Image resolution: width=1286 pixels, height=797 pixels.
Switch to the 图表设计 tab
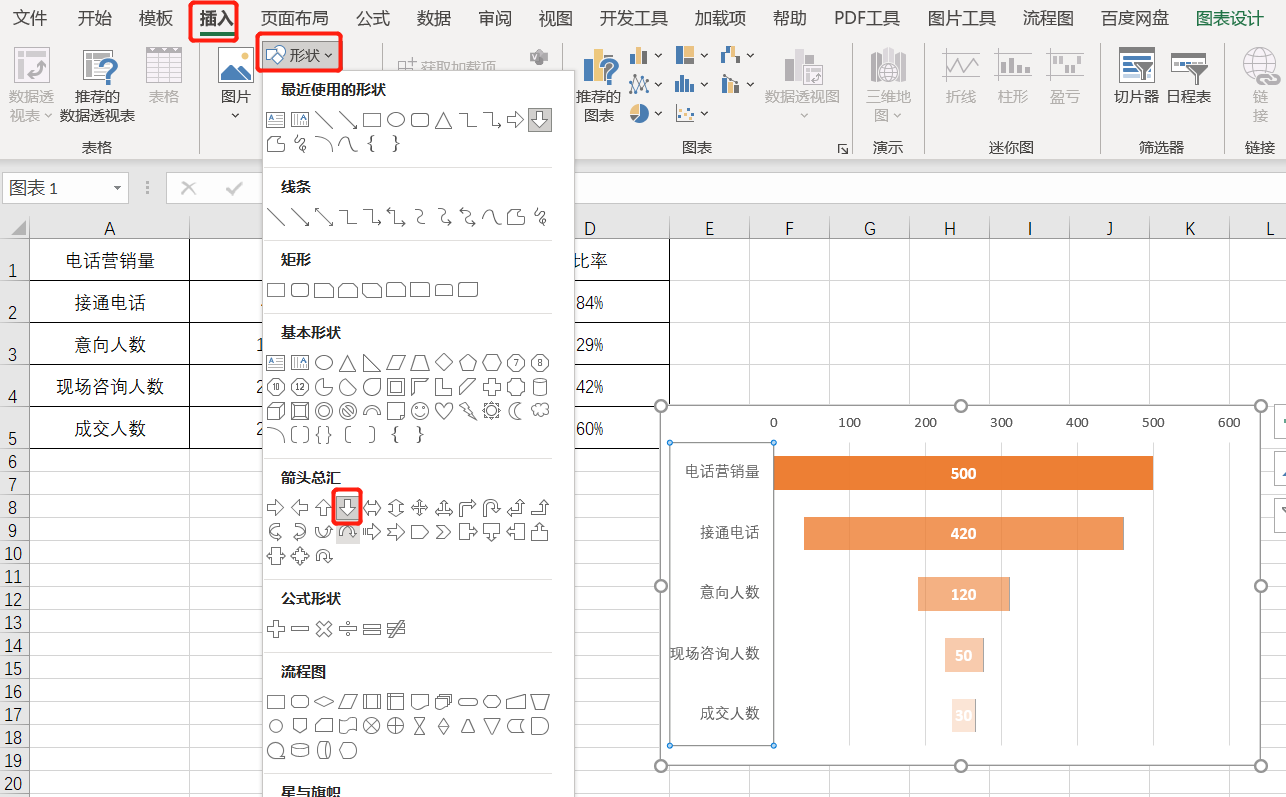tap(1229, 18)
